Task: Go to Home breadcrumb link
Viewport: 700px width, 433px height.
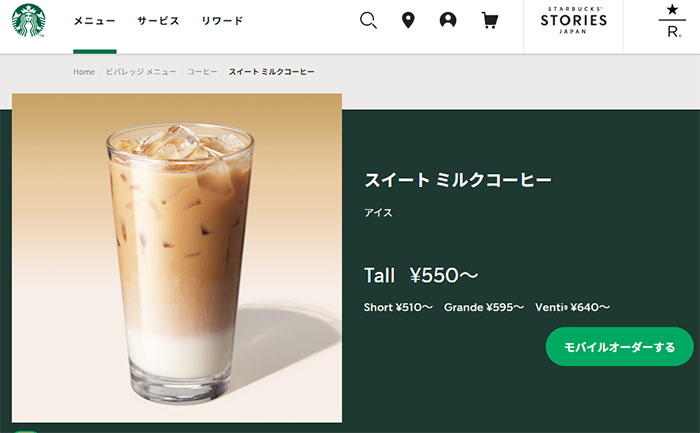Action: pyautogui.click(x=84, y=72)
